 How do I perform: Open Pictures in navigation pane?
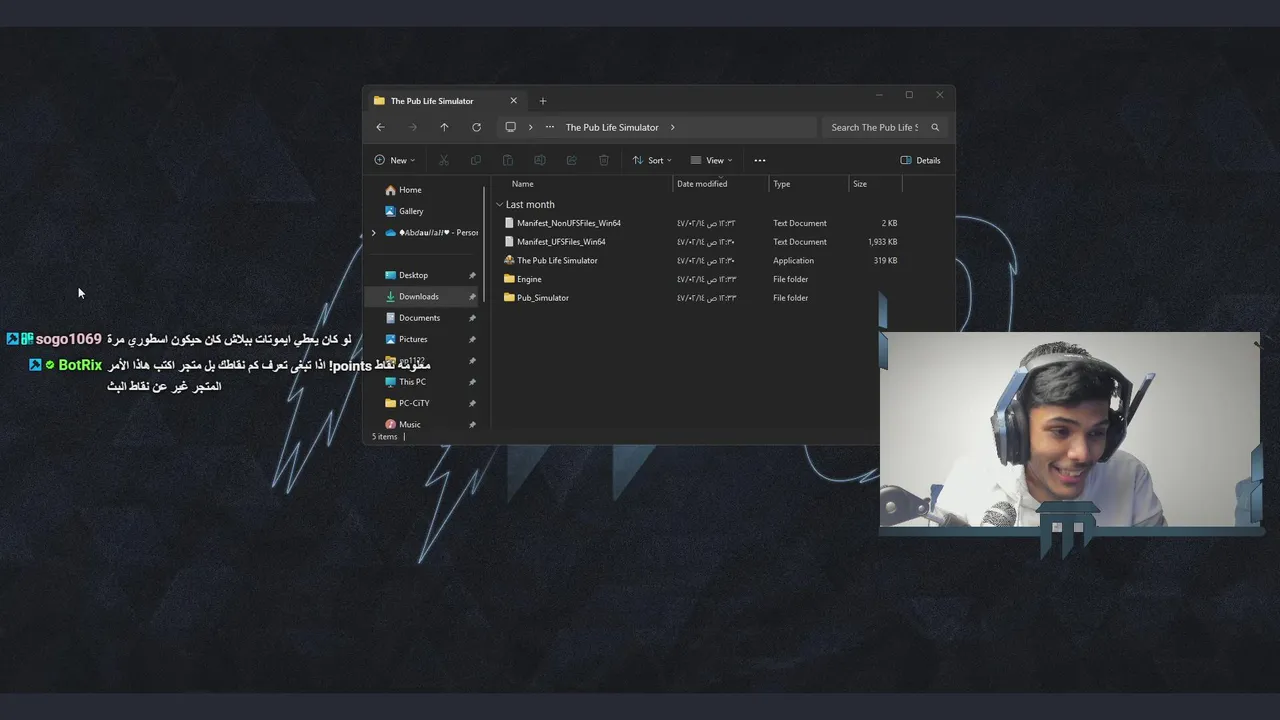pyautogui.click(x=413, y=339)
